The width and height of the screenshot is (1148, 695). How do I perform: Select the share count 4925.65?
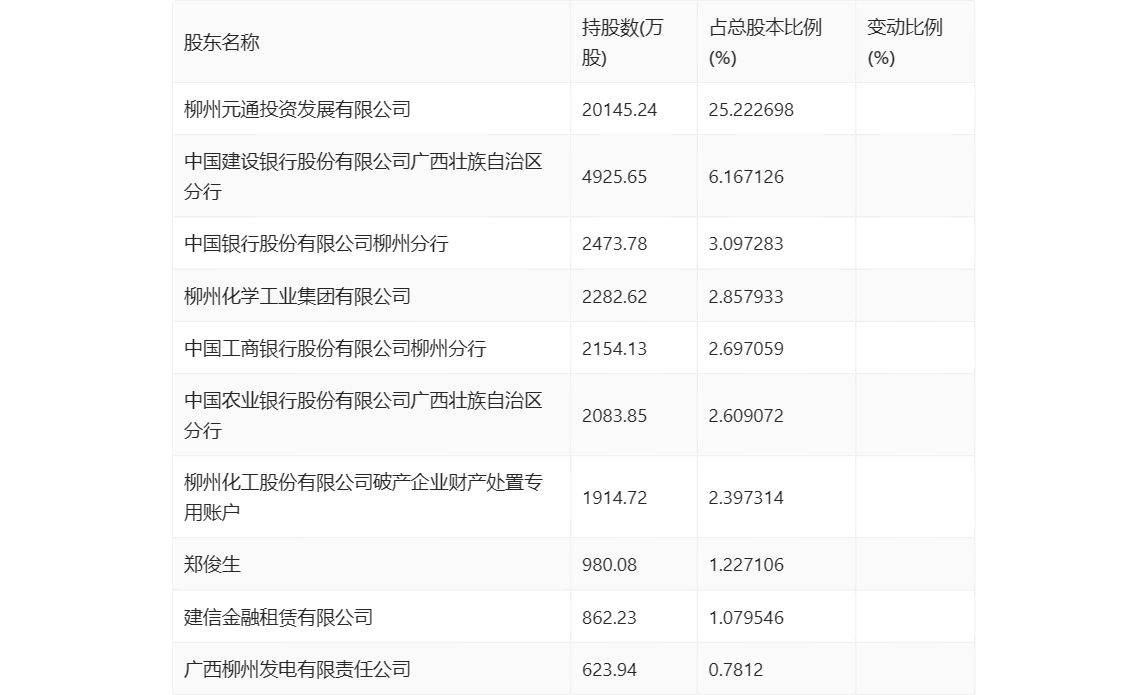[614, 176]
